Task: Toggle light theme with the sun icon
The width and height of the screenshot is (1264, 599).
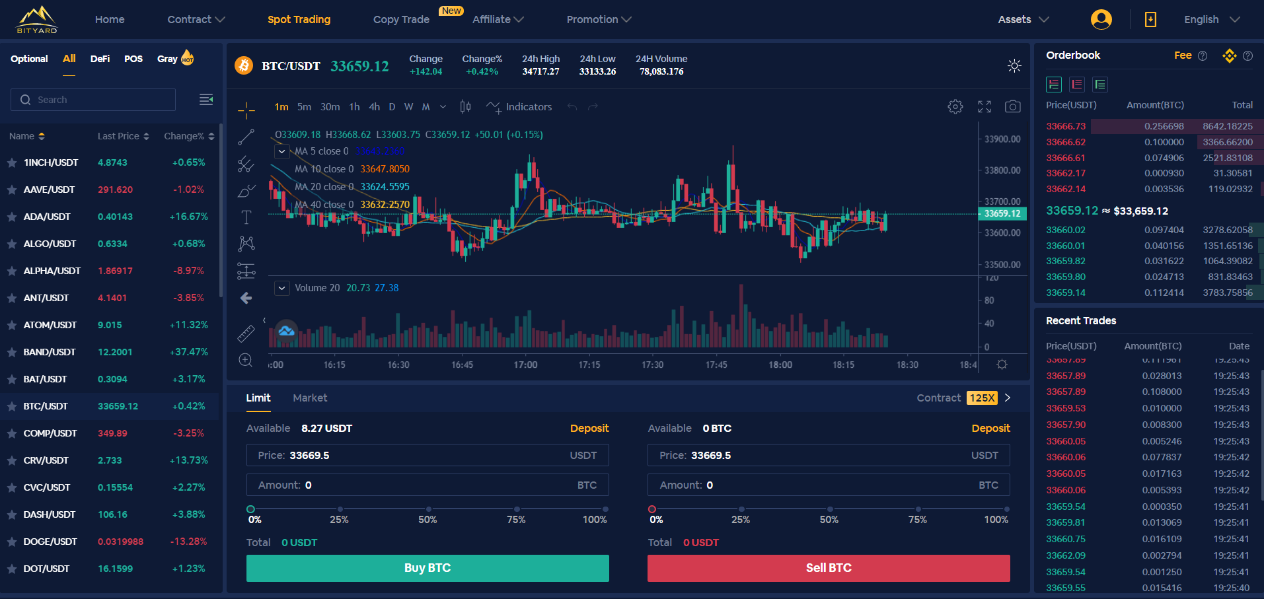Action: tap(1014, 66)
